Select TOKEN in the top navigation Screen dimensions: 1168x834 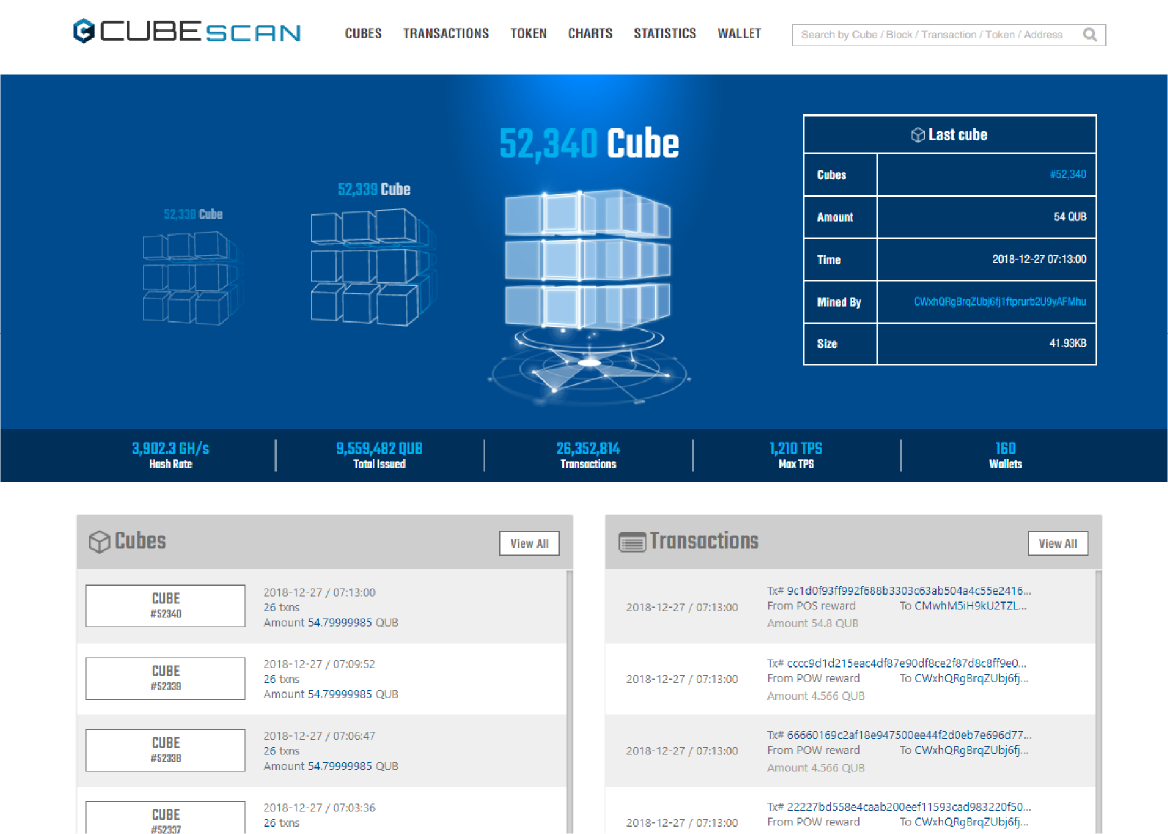(x=528, y=33)
